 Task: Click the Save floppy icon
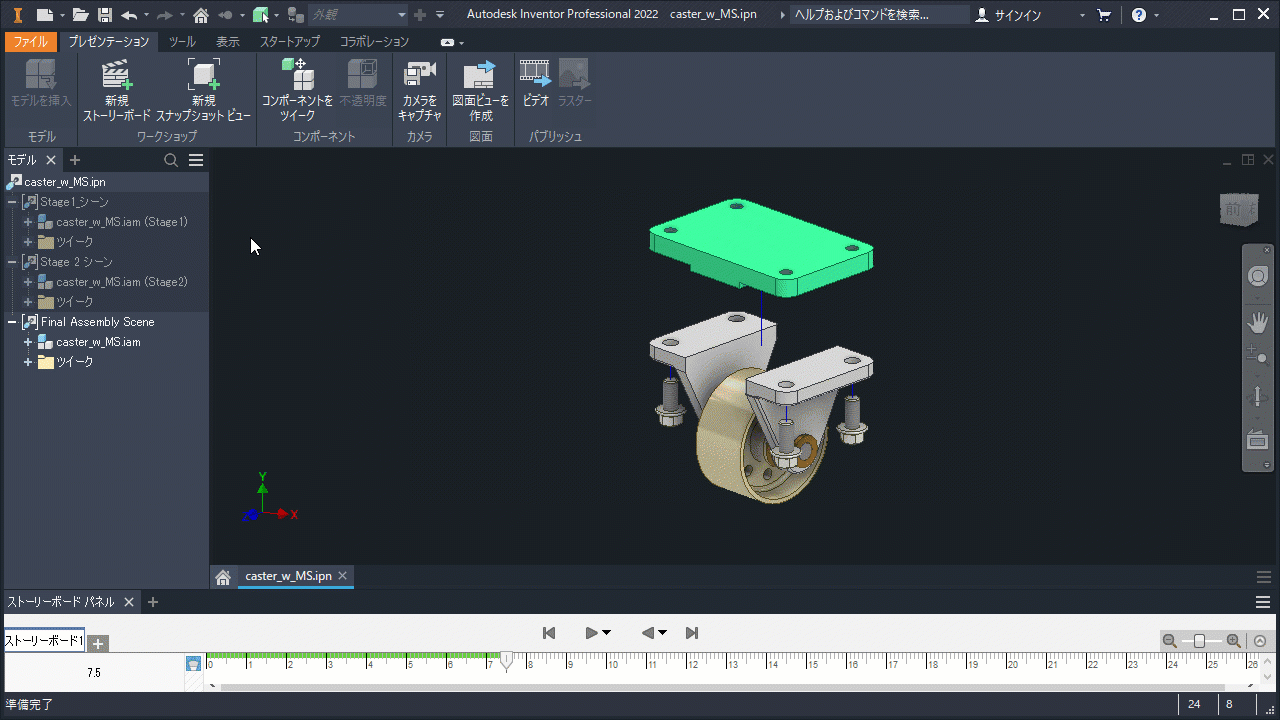click(x=104, y=15)
